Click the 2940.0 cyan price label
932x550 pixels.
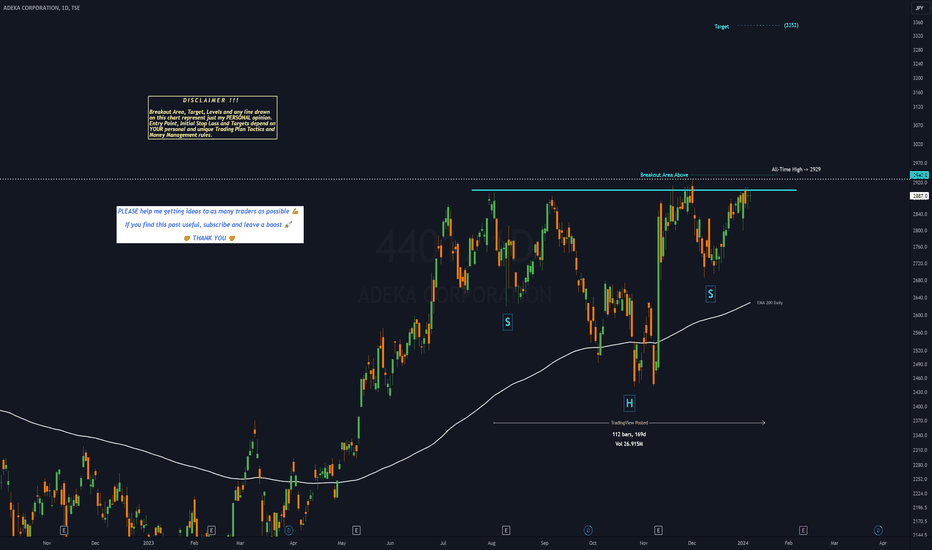coord(920,175)
